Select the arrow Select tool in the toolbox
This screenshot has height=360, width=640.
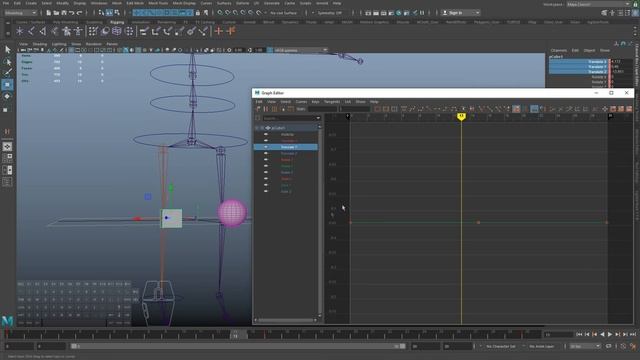click(x=7, y=50)
